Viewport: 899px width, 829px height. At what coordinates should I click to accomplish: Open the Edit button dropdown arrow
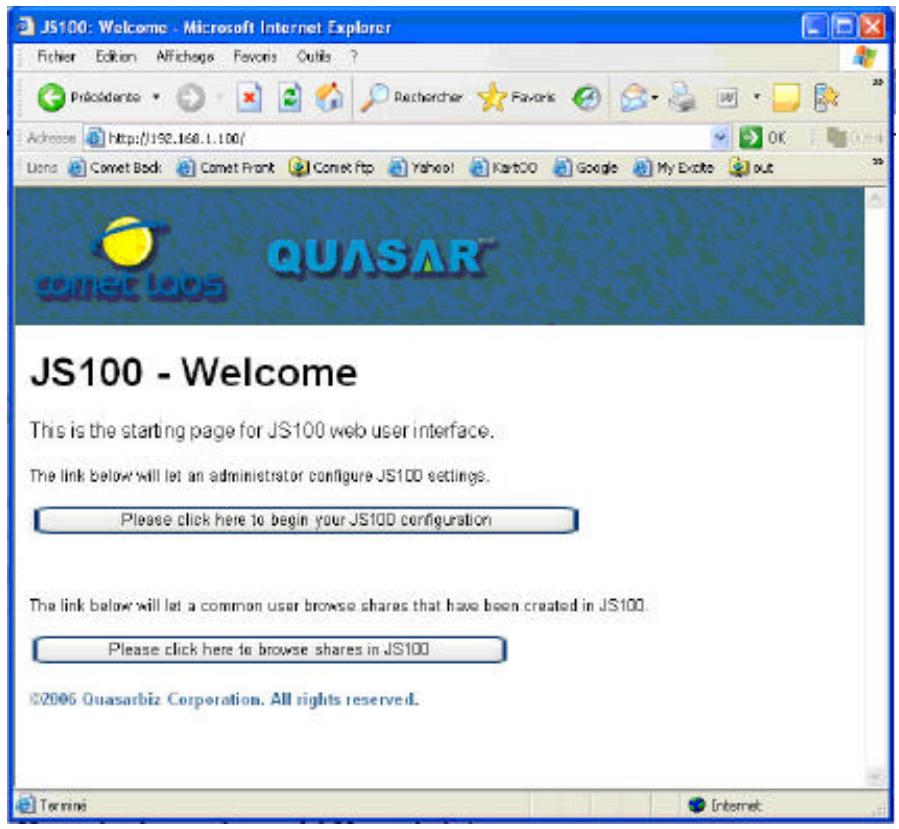pos(757,97)
